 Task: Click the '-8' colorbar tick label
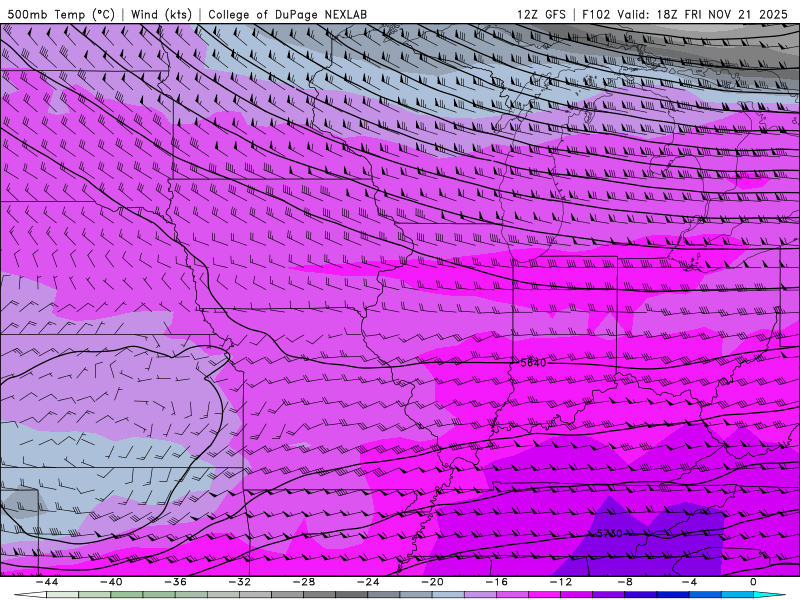tap(626, 582)
